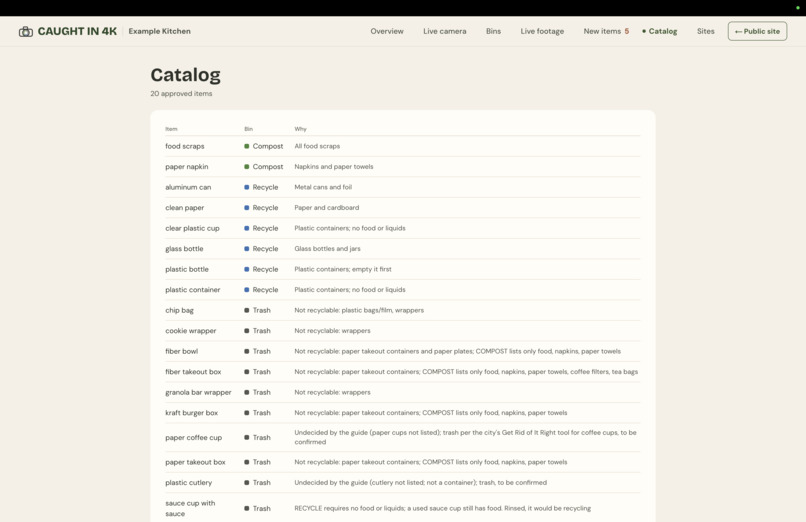Click the 'Napkins and paper towels' reason
This screenshot has width=806, height=522.
click(334, 167)
